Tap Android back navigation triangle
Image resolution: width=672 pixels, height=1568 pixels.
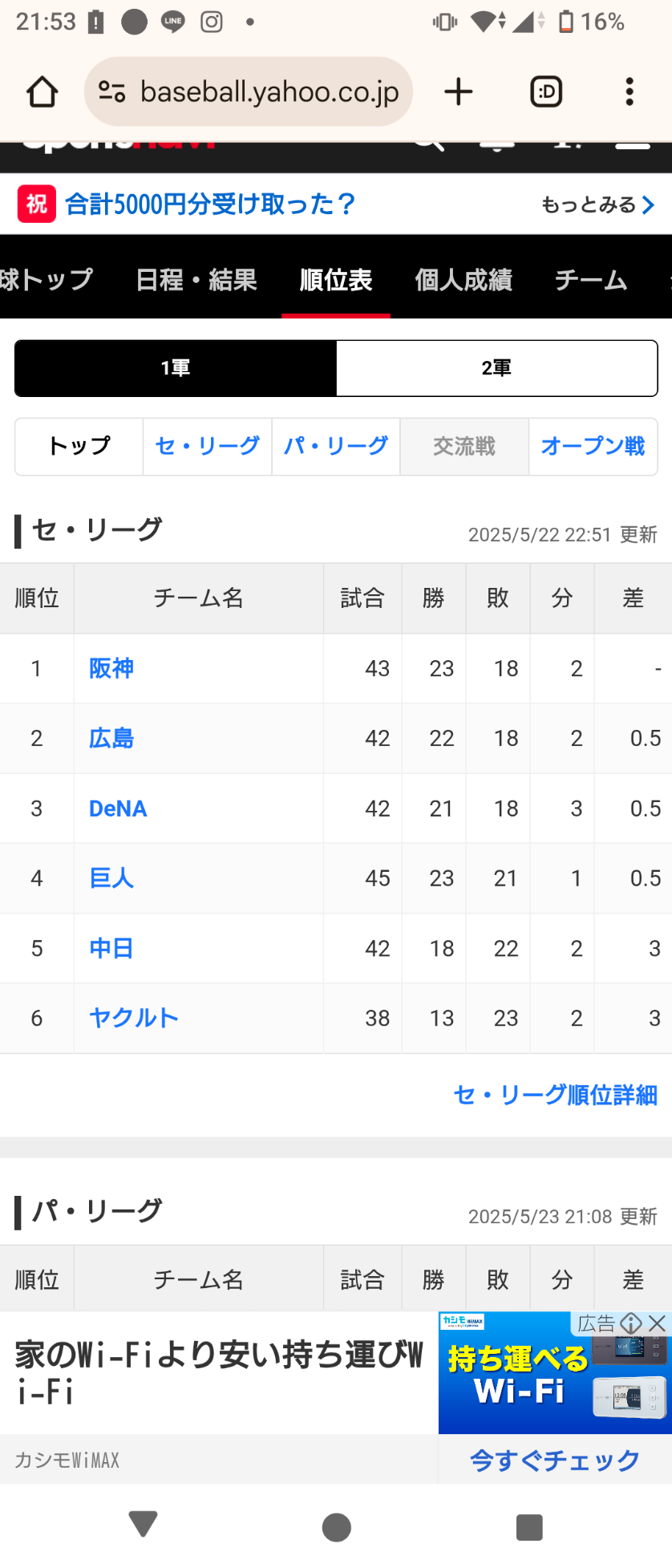[144, 1524]
